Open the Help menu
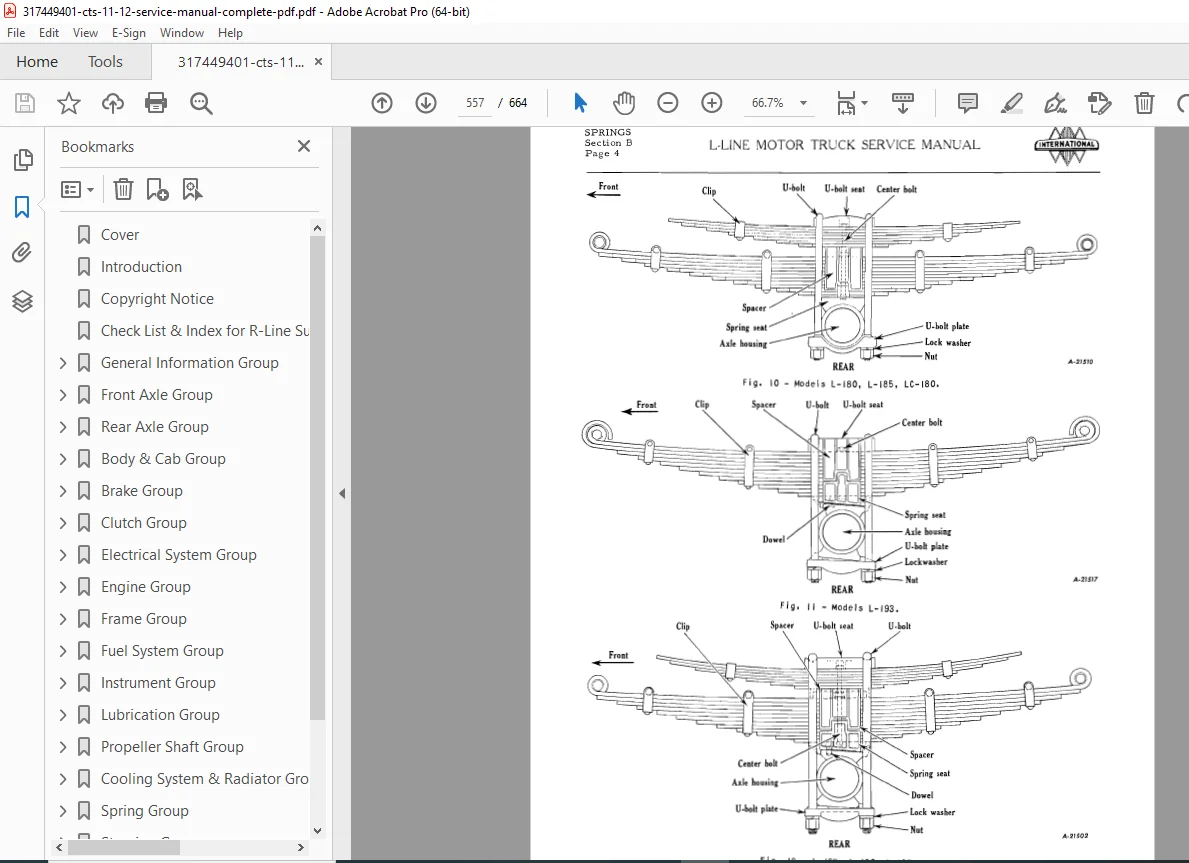This screenshot has width=1189, height=863. click(230, 33)
